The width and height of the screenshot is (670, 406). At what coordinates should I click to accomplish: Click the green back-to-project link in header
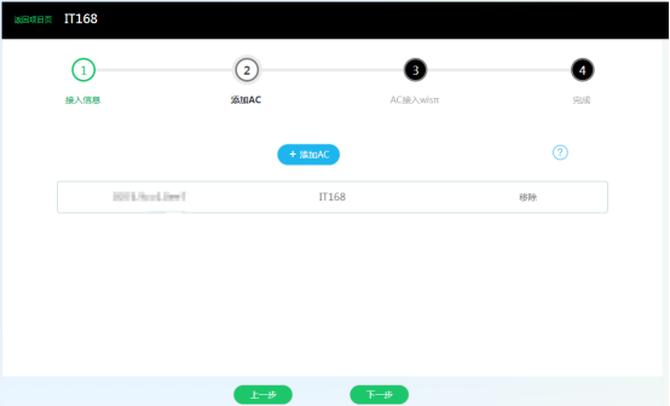[x=33, y=20]
